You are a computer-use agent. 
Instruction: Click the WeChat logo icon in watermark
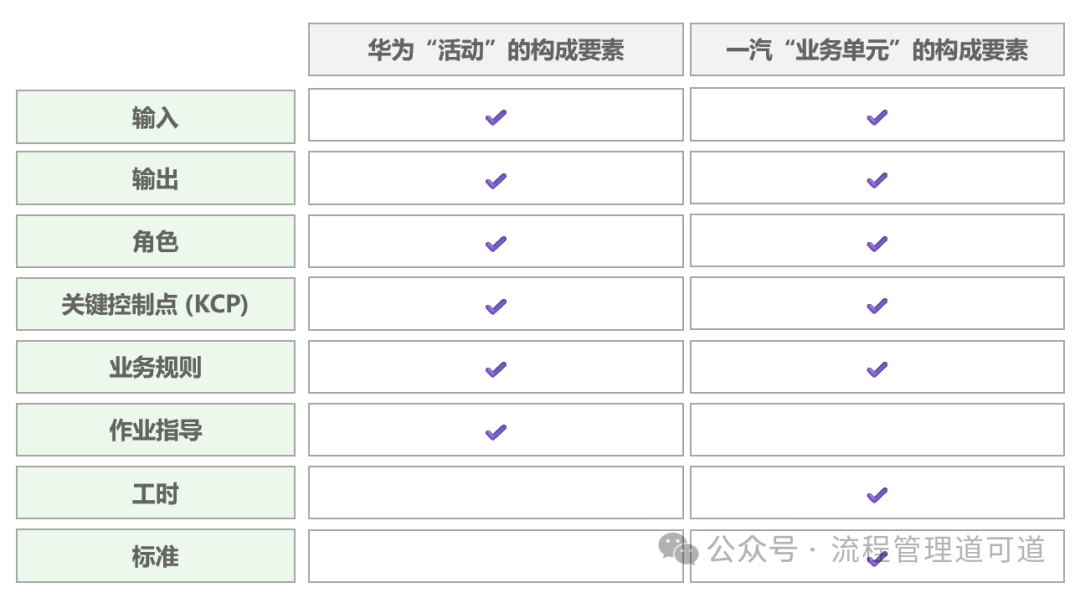tap(678, 549)
